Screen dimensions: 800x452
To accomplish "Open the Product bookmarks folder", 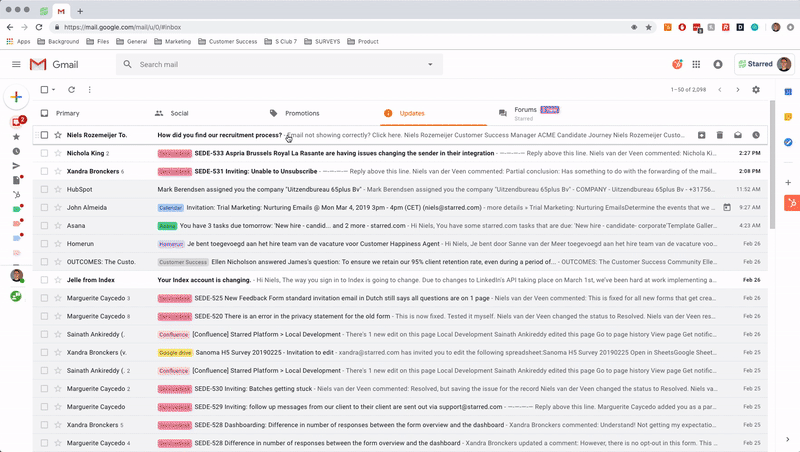I will [x=363, y=41].
